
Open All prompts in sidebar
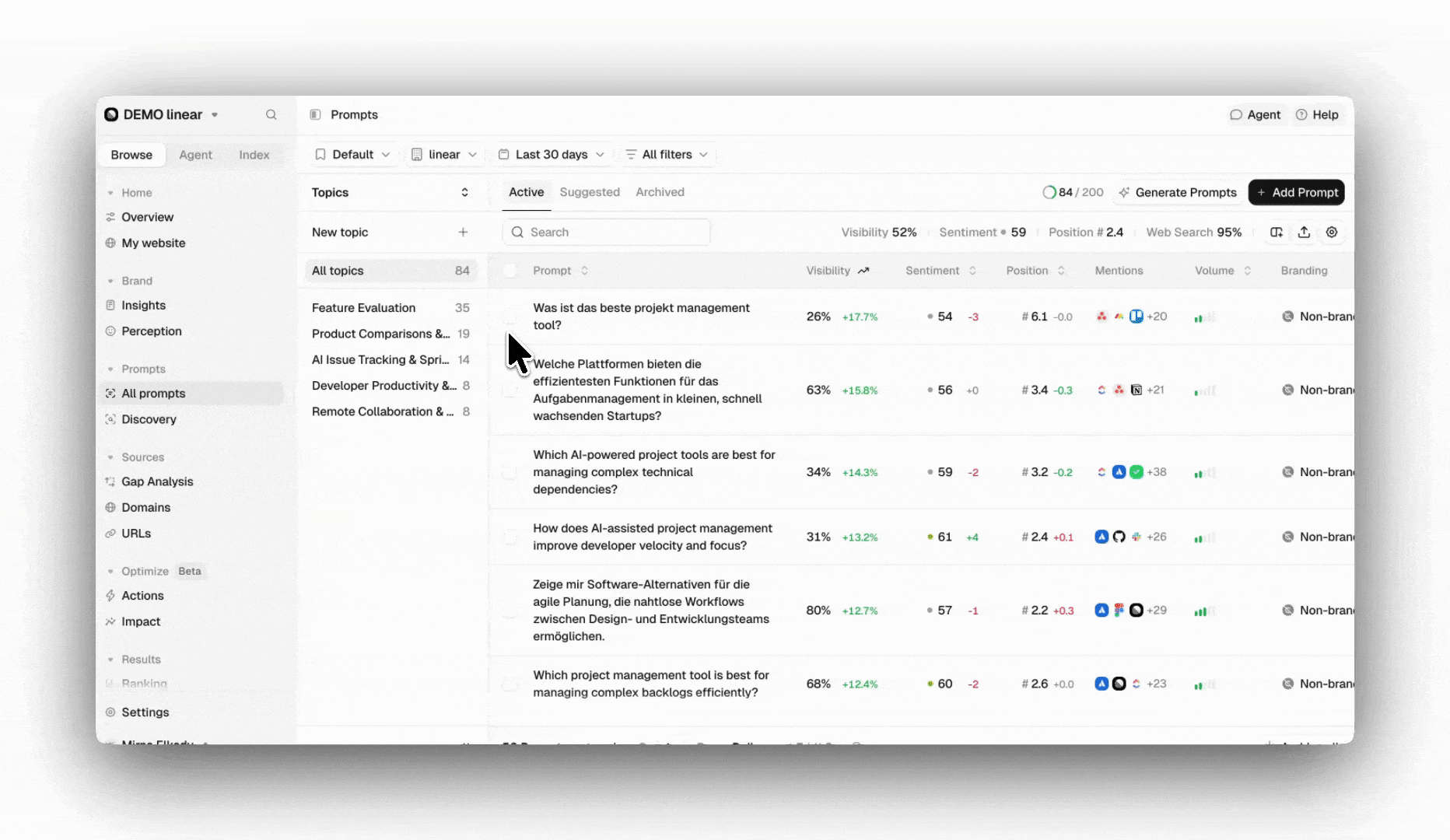[x=191, y=394]
